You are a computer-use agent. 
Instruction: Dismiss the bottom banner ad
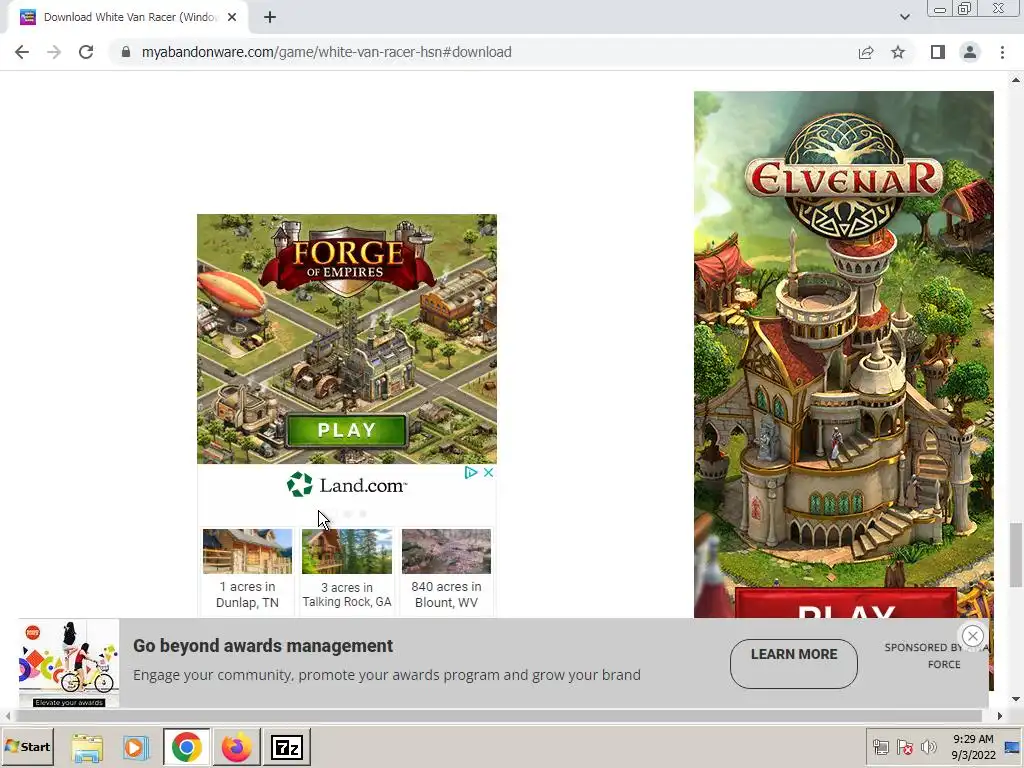[972, 636]
